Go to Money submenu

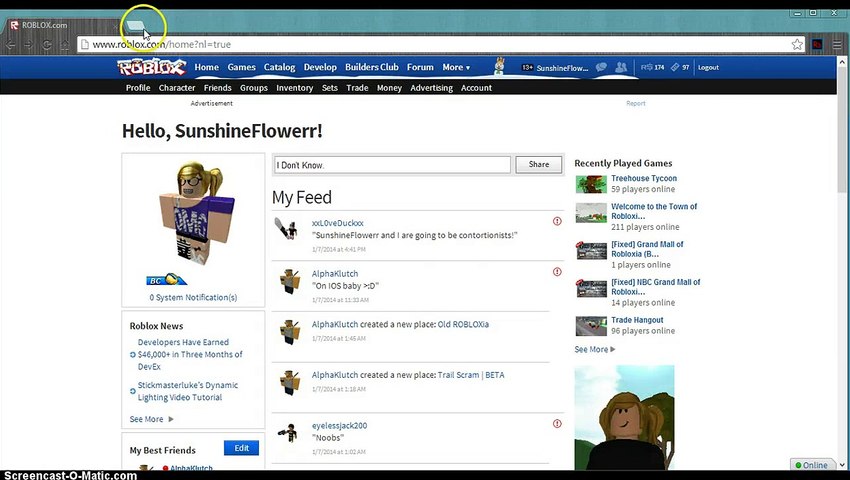point(389,87)
